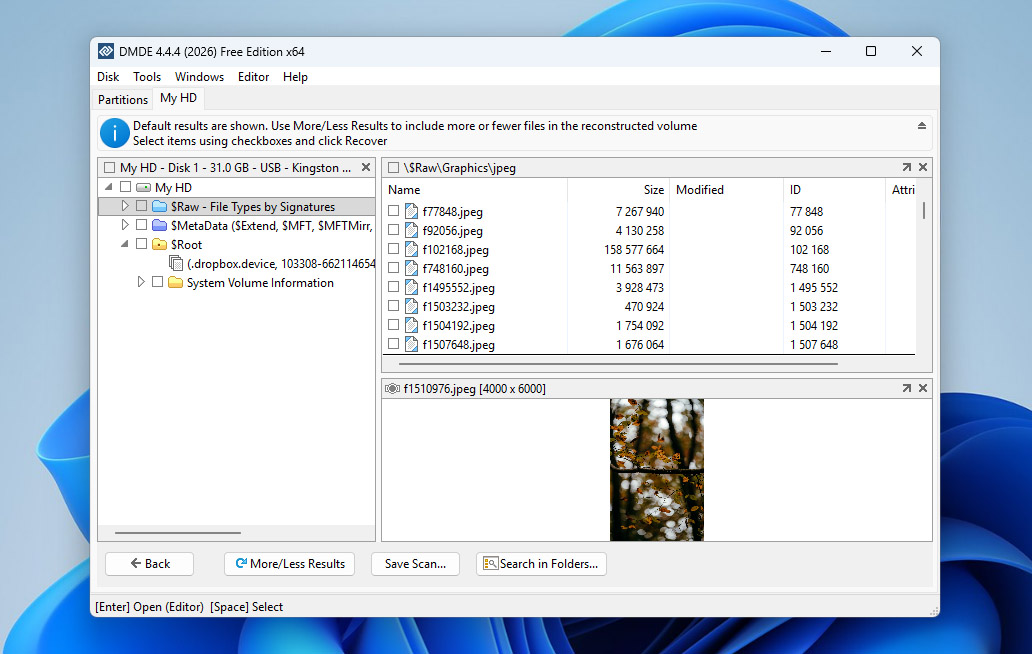This screenshot has height=654, width=1032.
Task: Click the f102168.jpeg file icon
Action: [411, 250]
